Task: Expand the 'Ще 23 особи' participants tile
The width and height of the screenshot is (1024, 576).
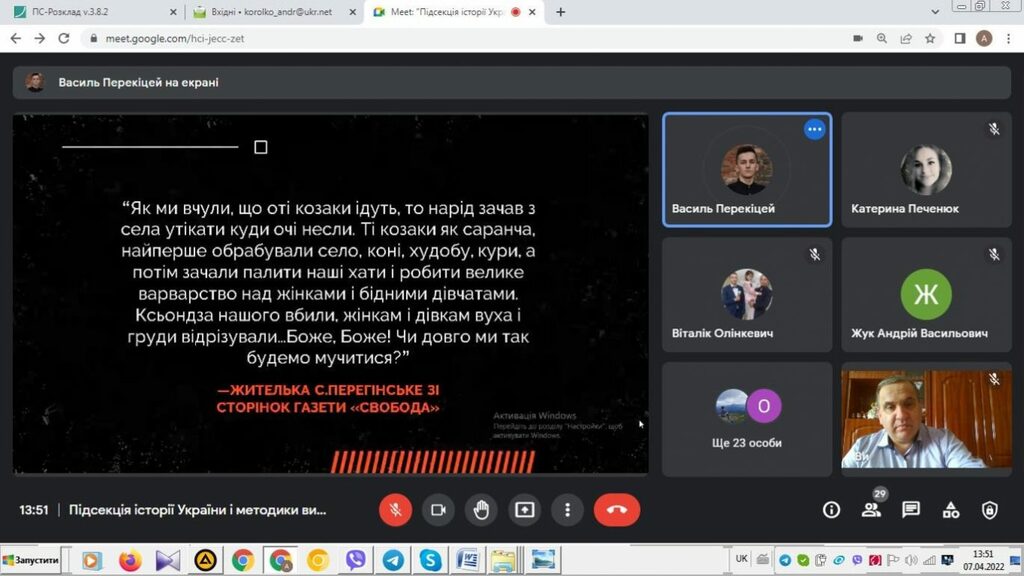Action: tap(747, 418)
